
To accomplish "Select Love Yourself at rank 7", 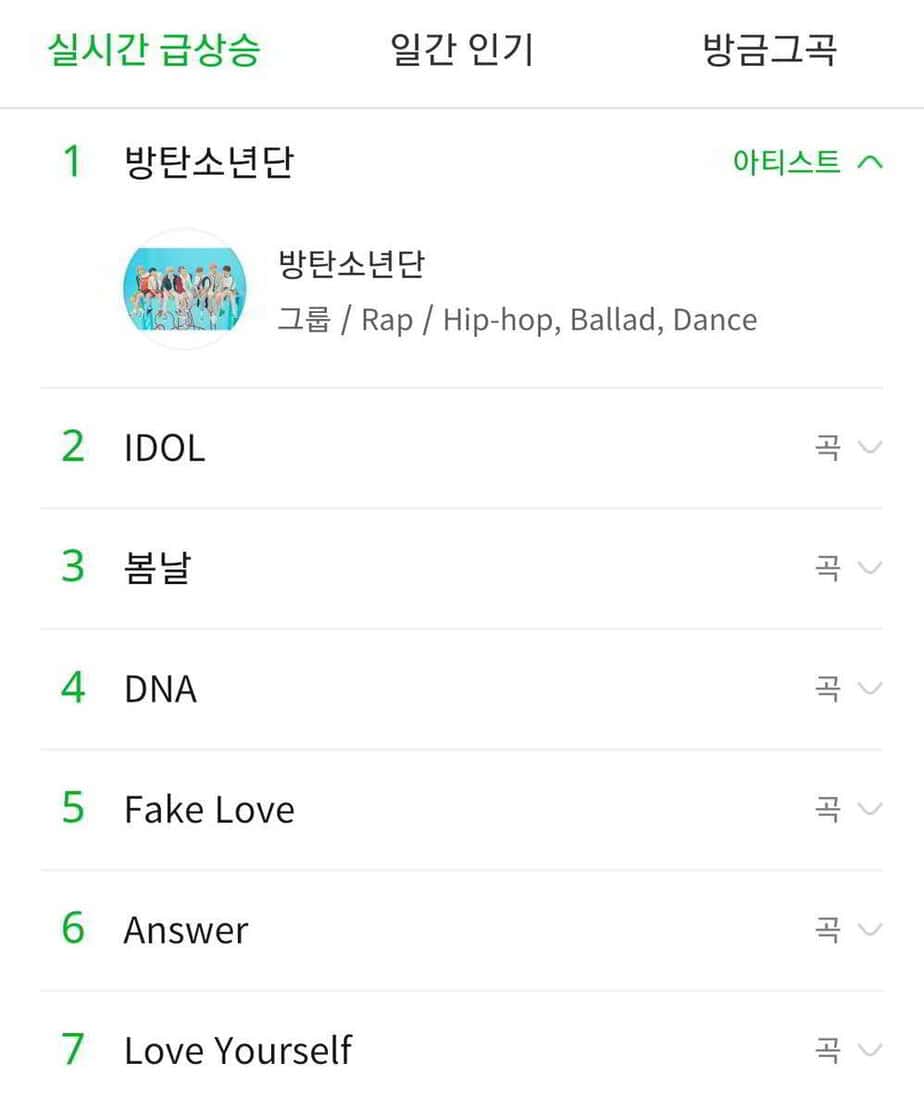I will [238, 1050].
